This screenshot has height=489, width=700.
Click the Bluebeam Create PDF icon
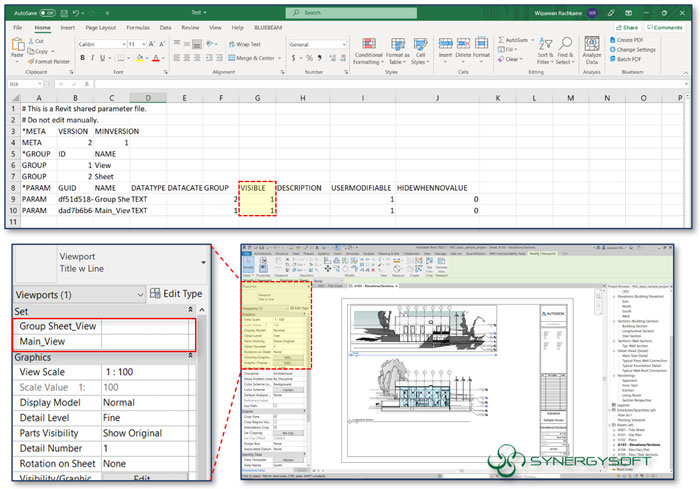[612, 40]
